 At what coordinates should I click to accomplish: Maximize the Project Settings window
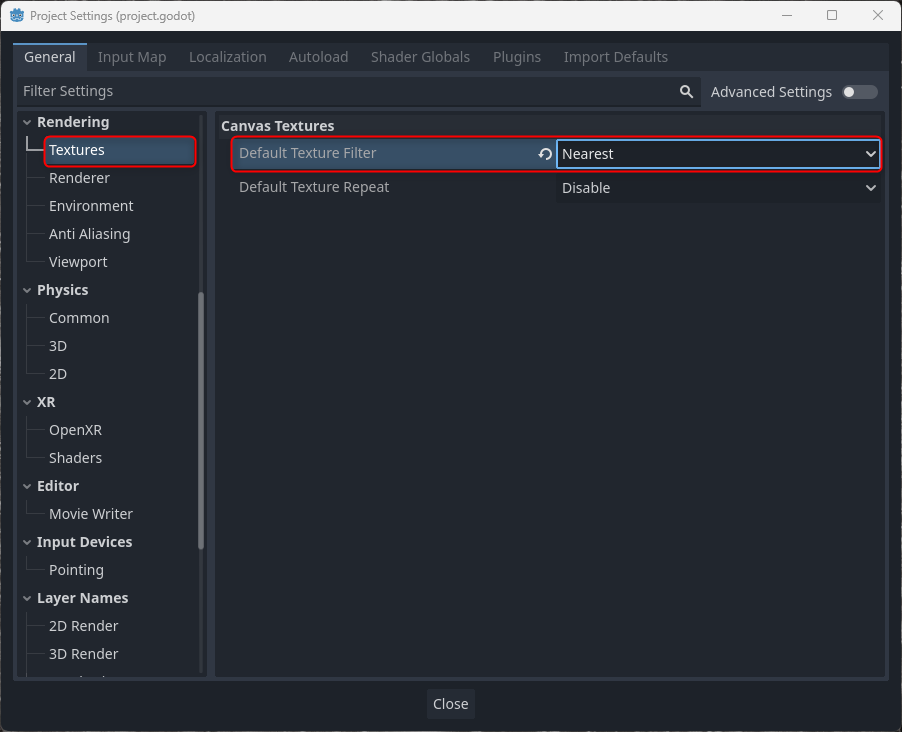click(832, 16)
